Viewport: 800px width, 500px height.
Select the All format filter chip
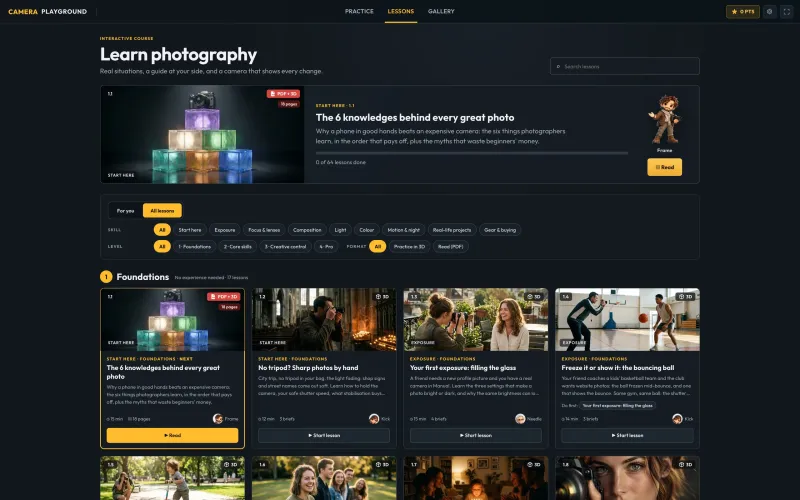coord(378,246)
